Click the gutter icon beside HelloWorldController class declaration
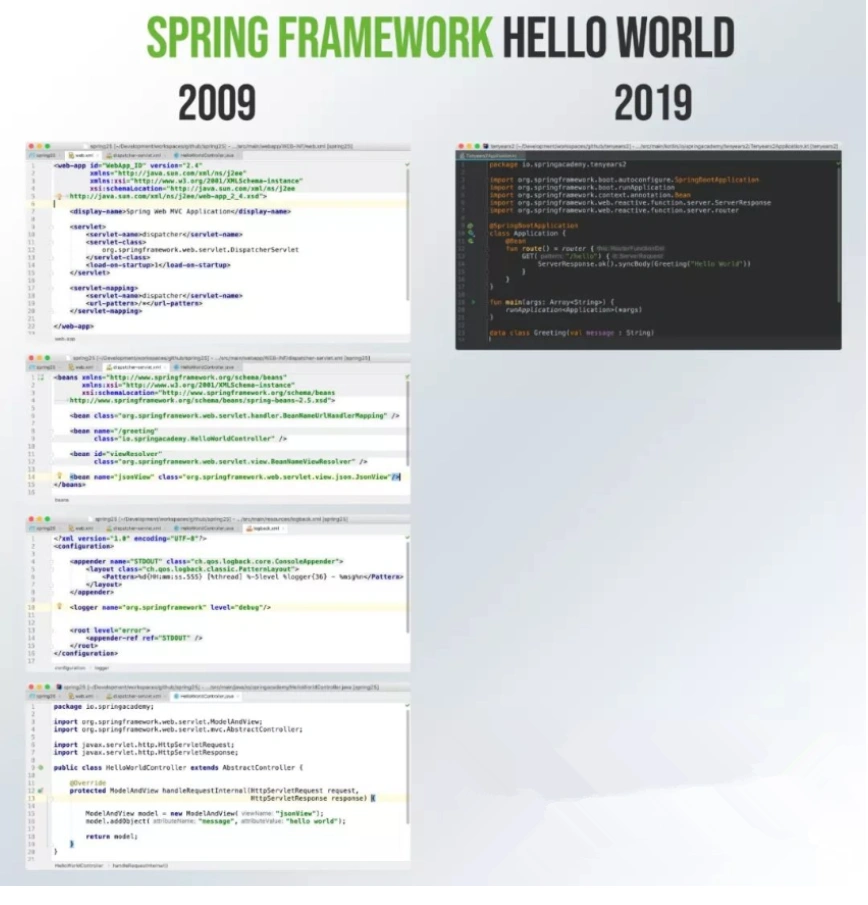Screen dimensions: 868x905 (x=40, y=767)
